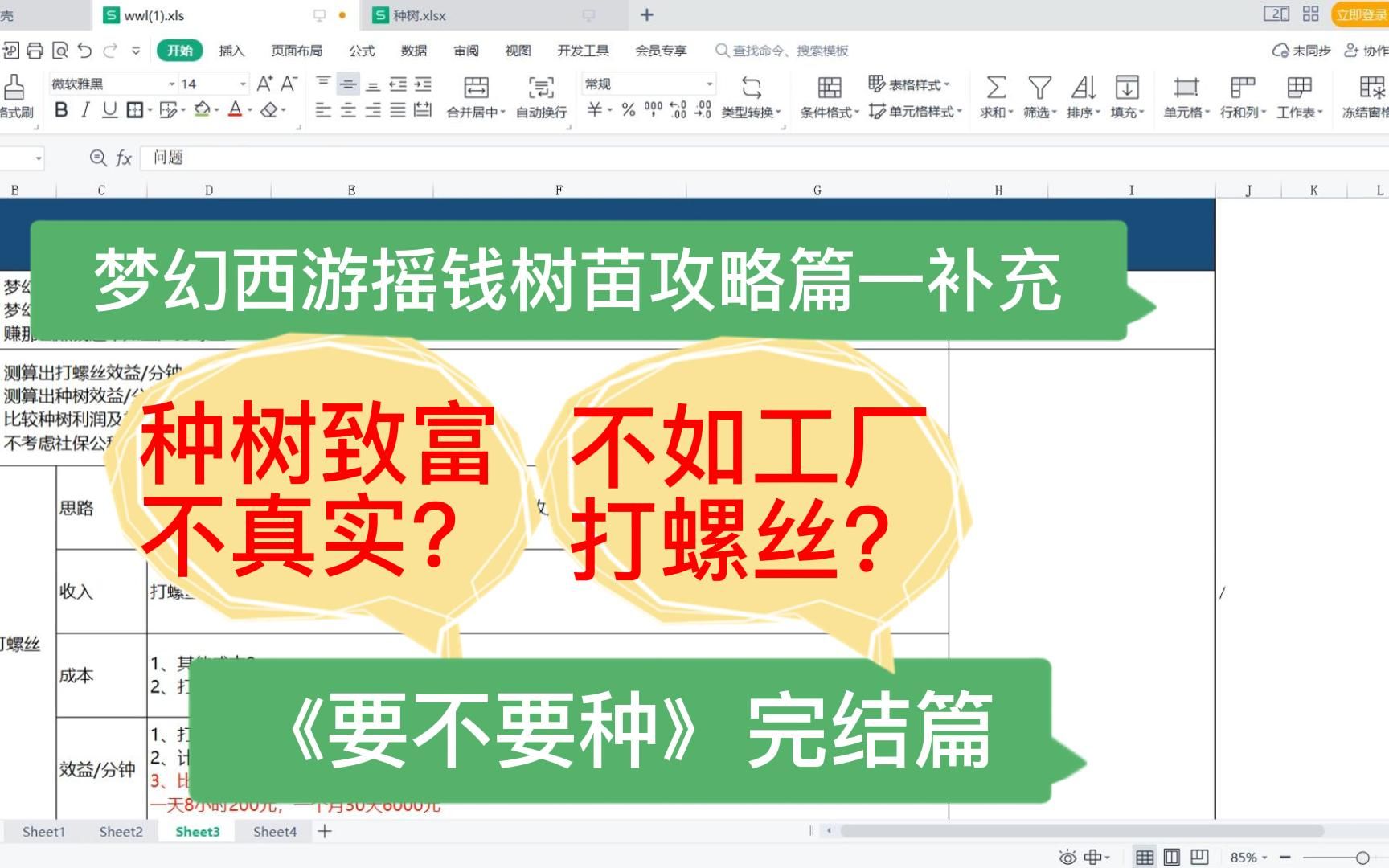
Task: Undo the last action
Action: pos(84,51)
